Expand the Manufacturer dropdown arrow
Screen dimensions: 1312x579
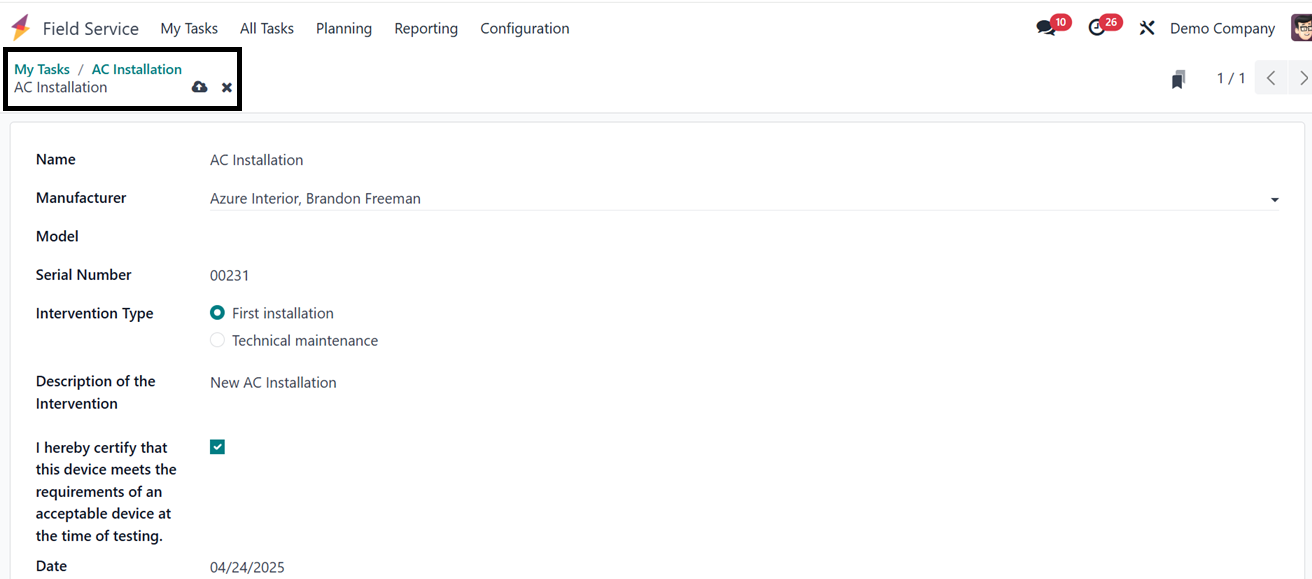point(1274,200)
